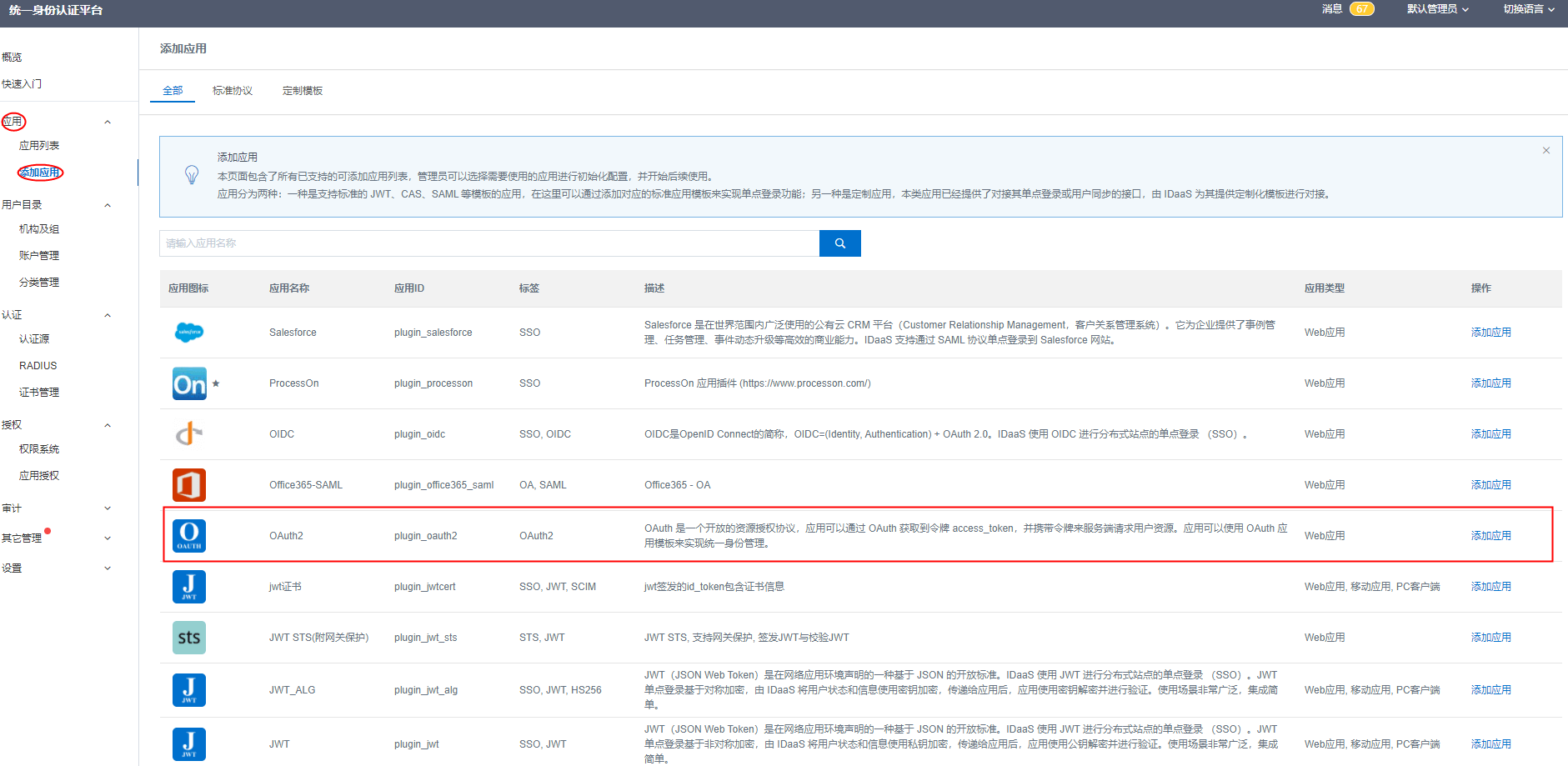Open the 默认管理员 account dropdown
Screen dimensions: 1568x766
tap(1437, 9)
